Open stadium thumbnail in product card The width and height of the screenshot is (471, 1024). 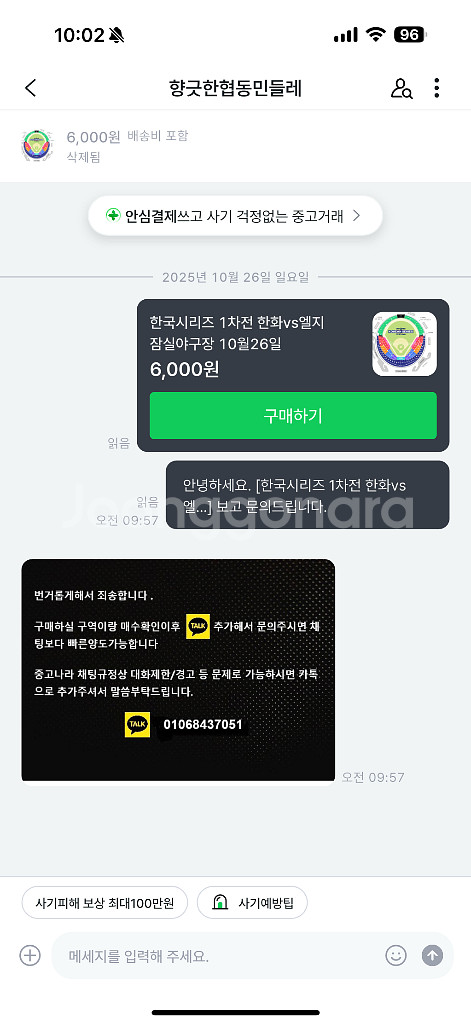point(404,344)
